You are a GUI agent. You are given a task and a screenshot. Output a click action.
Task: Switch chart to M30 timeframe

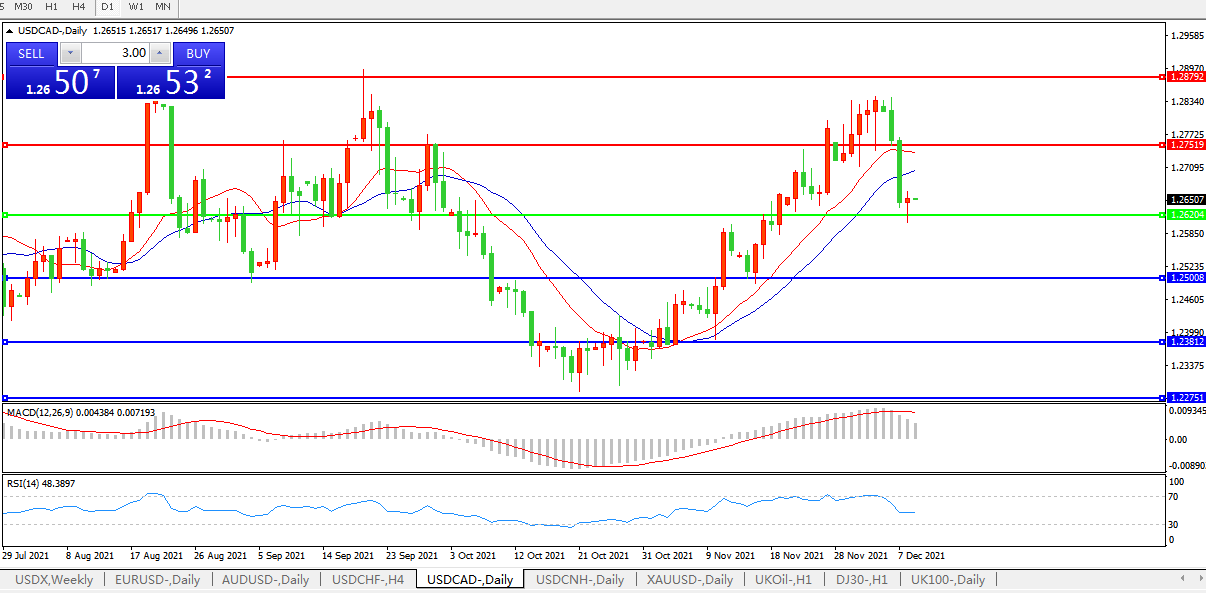[x=24, y=7]
